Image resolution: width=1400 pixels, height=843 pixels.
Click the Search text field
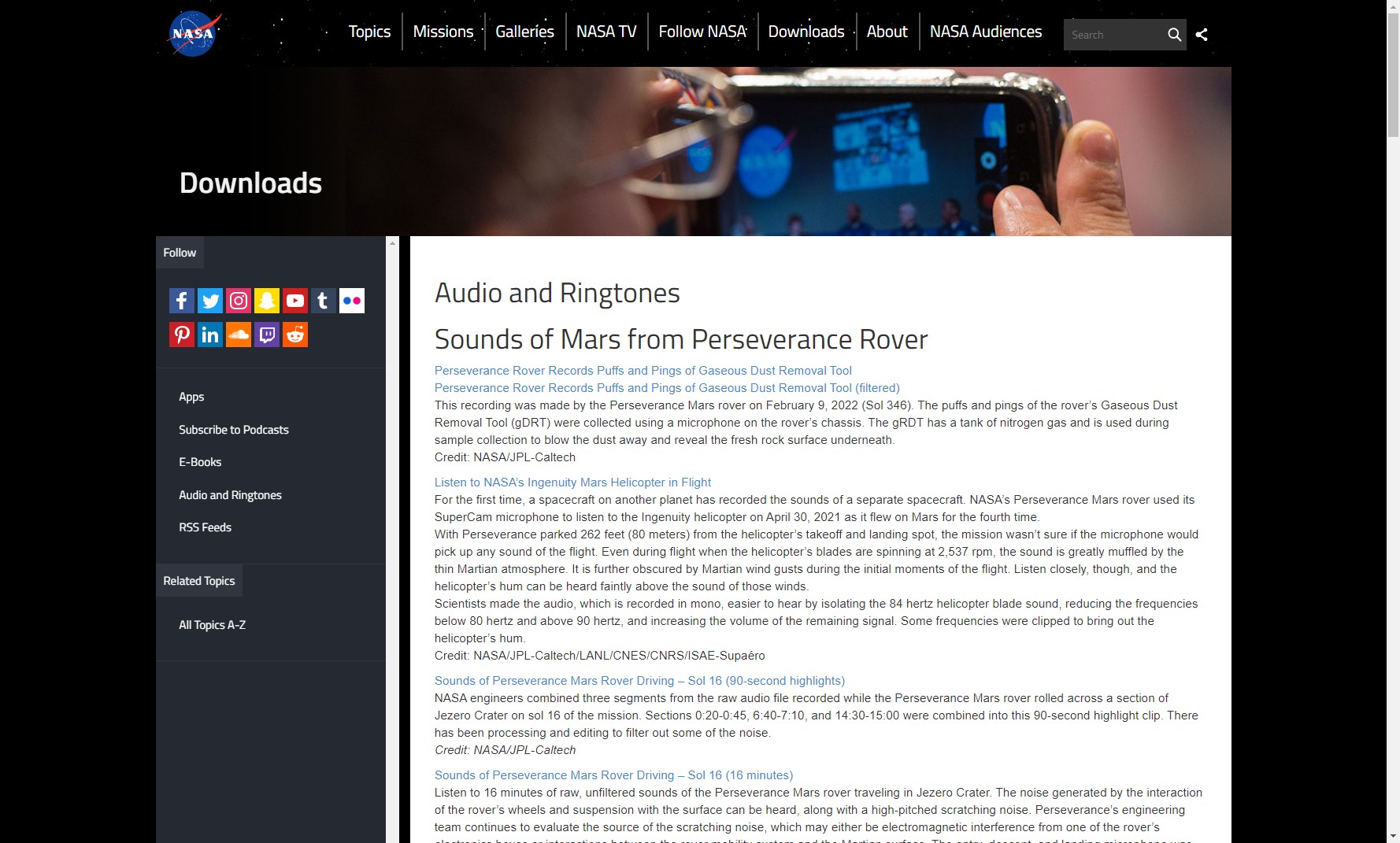click(x=1113, y=35)
